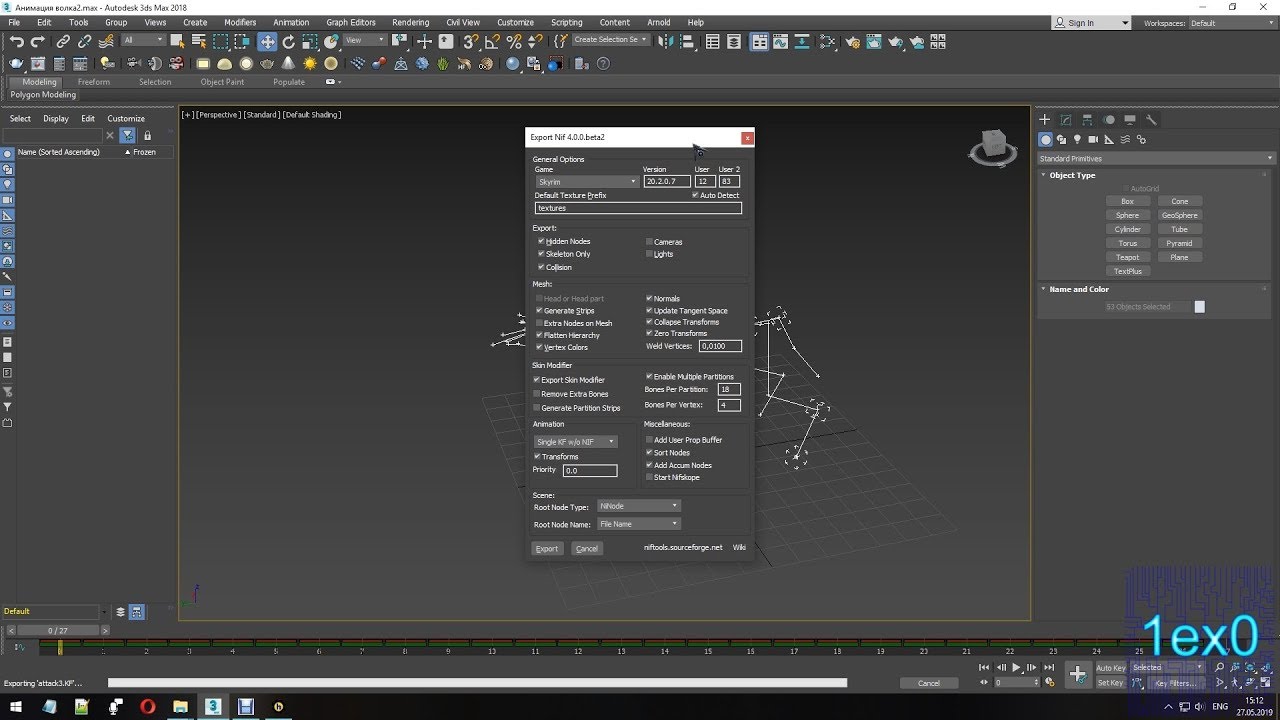Click the Sun light icon in second toolbar
The height and width of the screenshot is (720, 1280).
(x=310, y=63)
